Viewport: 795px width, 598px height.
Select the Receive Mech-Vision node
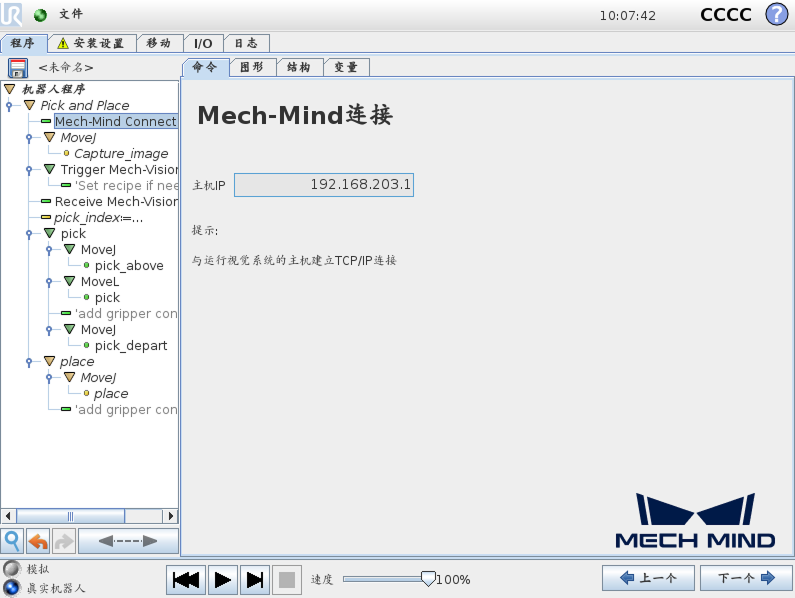coord(116,202)
